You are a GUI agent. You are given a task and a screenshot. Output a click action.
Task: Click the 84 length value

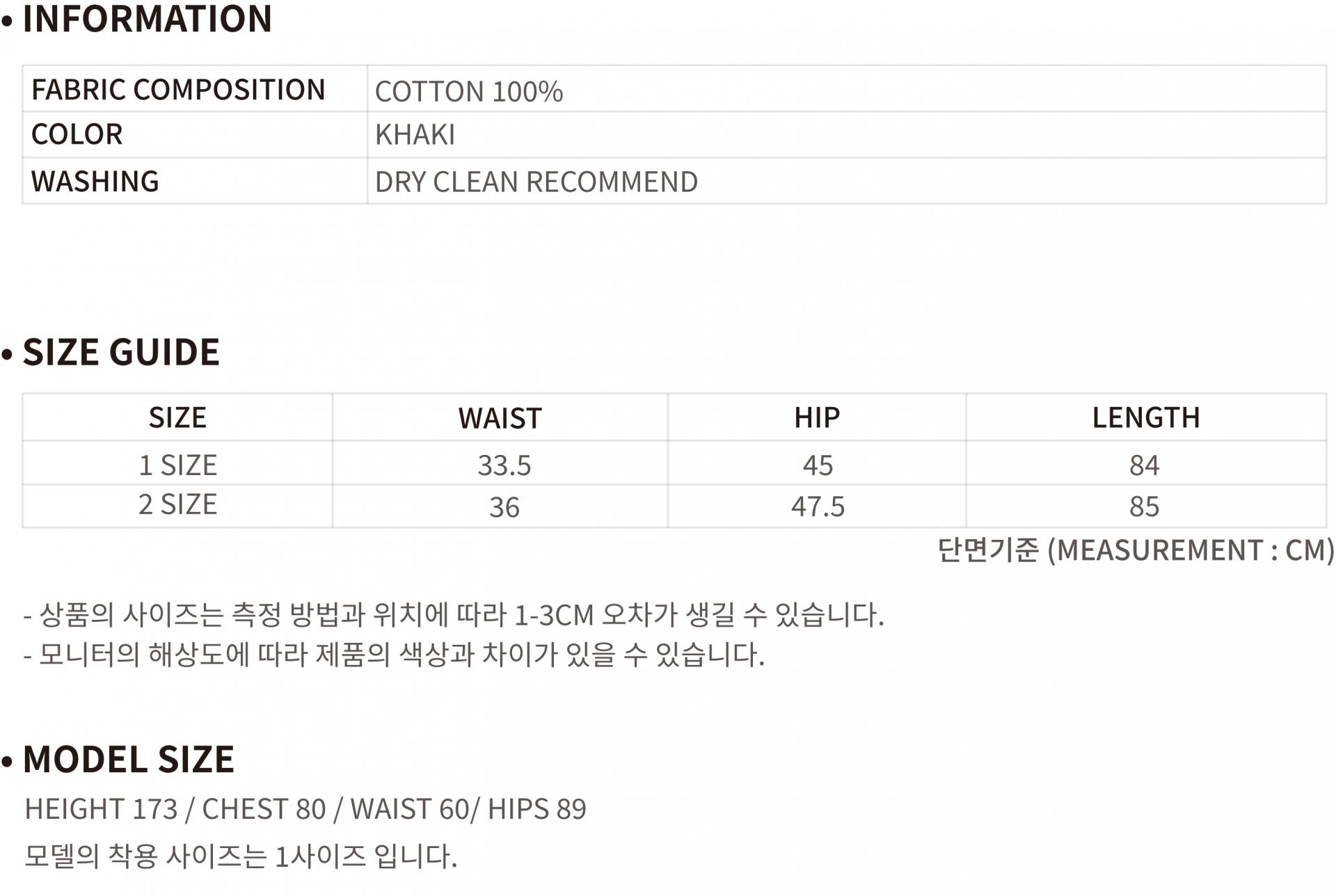(x=1145, y=465)
